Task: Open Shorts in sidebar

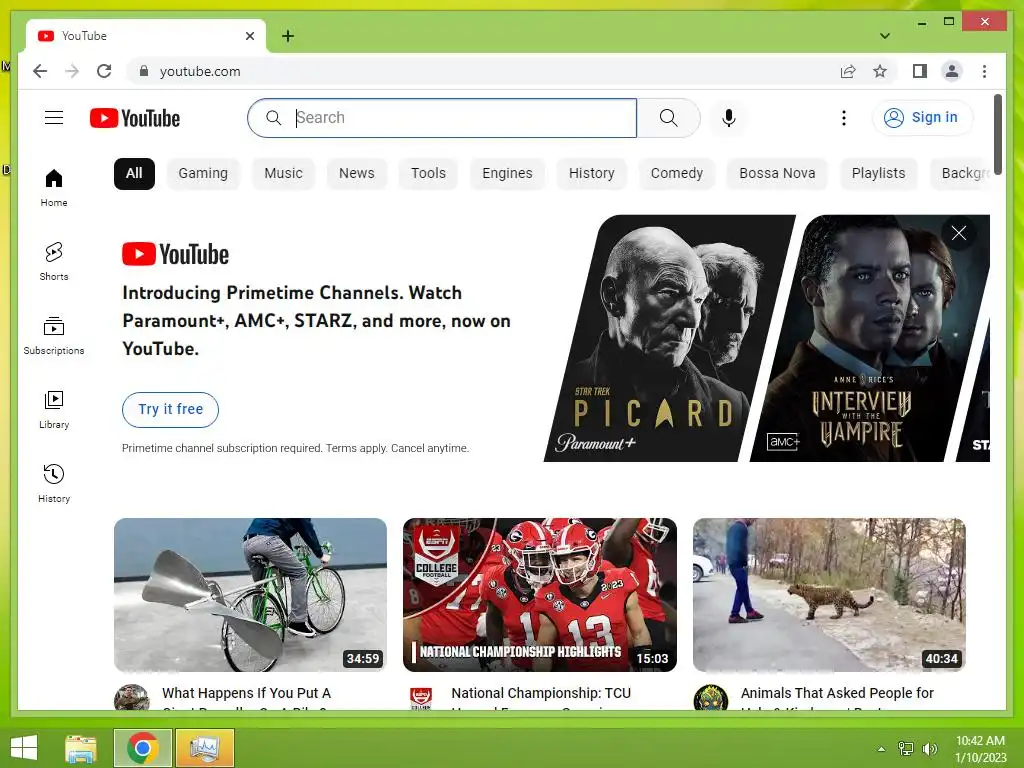Action: point(54,262)
